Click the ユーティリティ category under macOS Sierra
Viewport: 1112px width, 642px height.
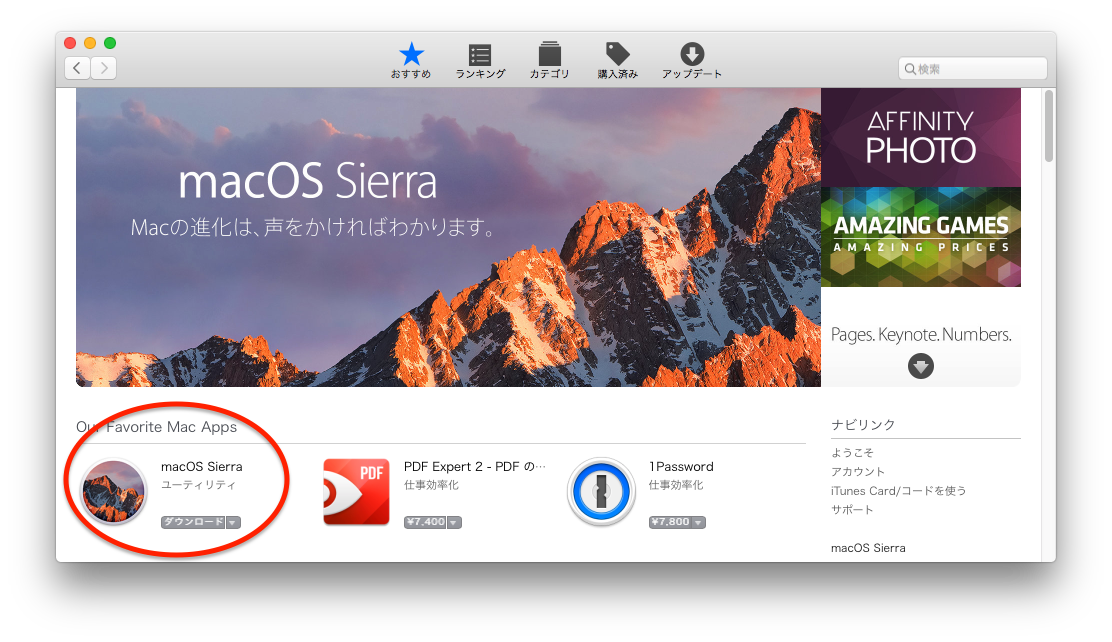click(x=199, y=485)
